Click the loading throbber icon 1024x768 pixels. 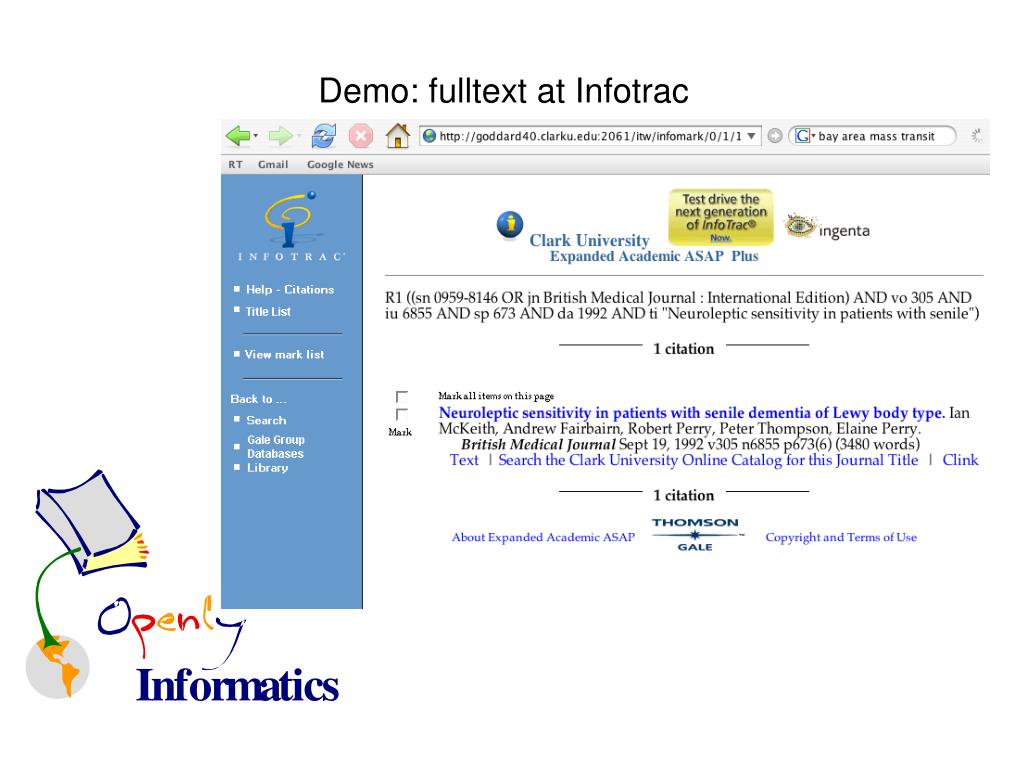coord(977,136)
